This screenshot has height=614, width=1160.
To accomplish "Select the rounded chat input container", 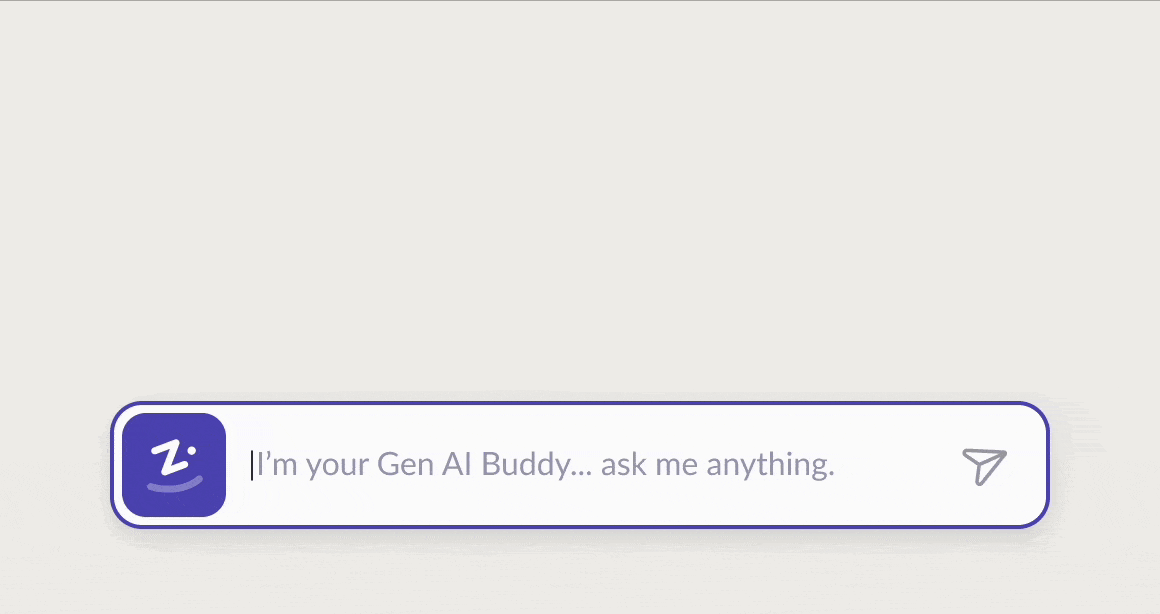I will (x=580, y=464).
